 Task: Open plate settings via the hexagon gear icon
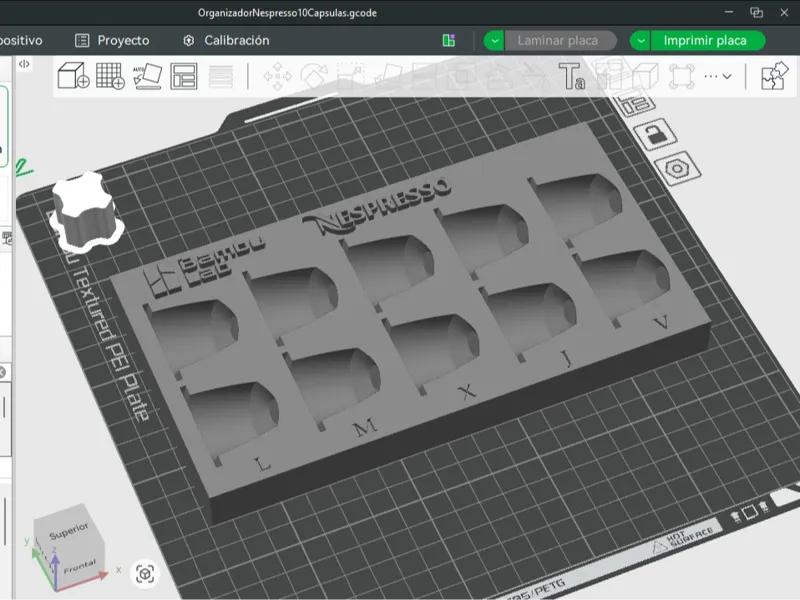tap(677, 168)
